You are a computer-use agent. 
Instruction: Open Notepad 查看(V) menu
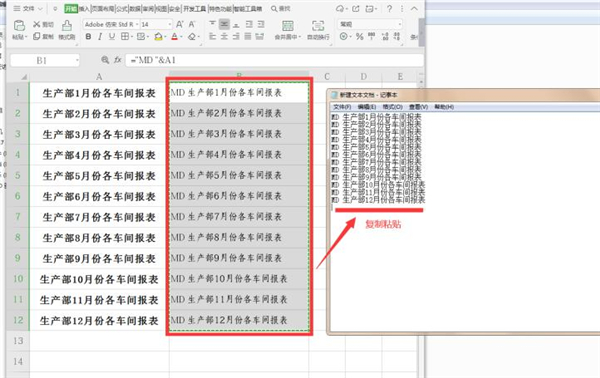click(418, 107)
